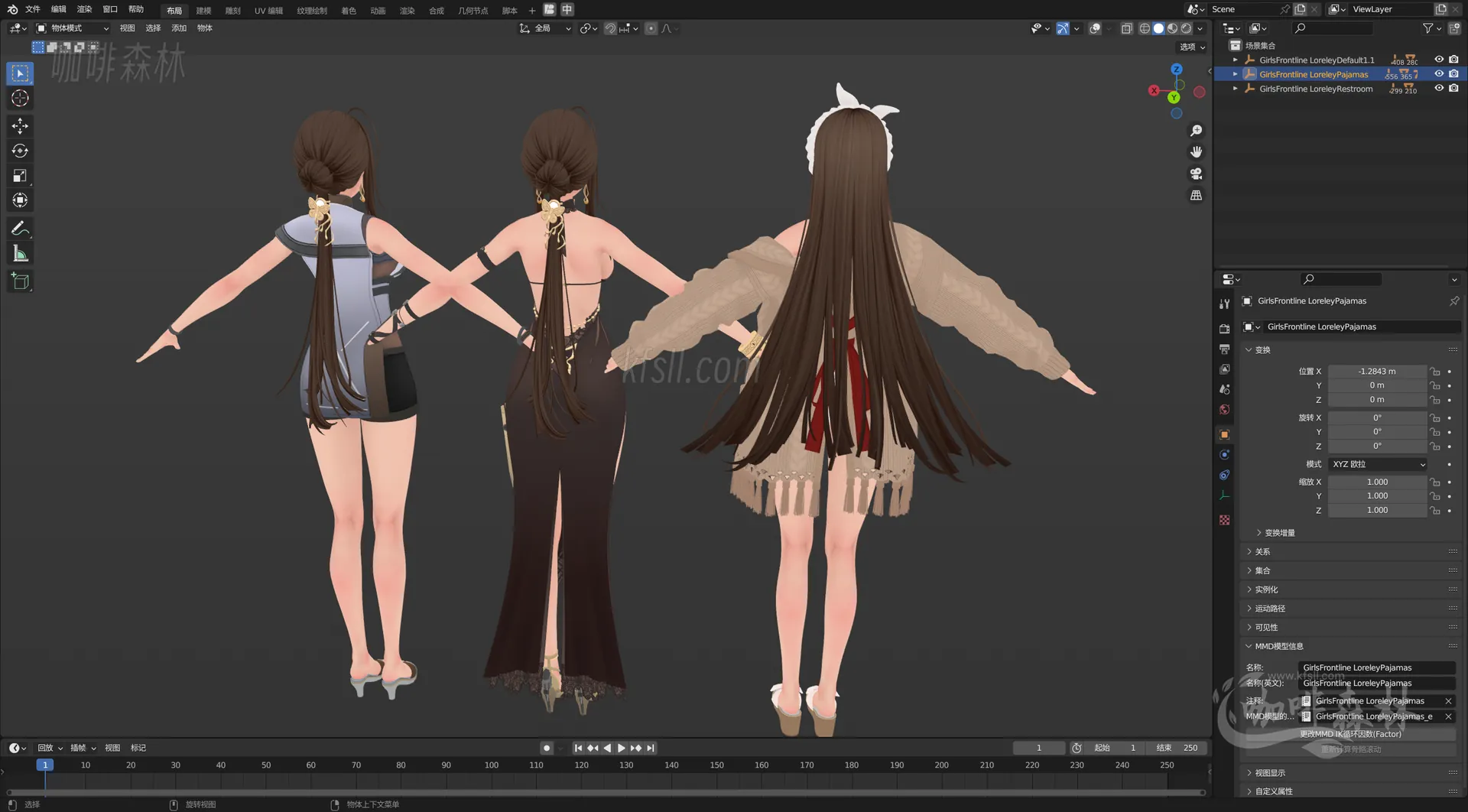Open the Render properties tab
This screenshot has height=812, width=1468.
coord(1224,328)
